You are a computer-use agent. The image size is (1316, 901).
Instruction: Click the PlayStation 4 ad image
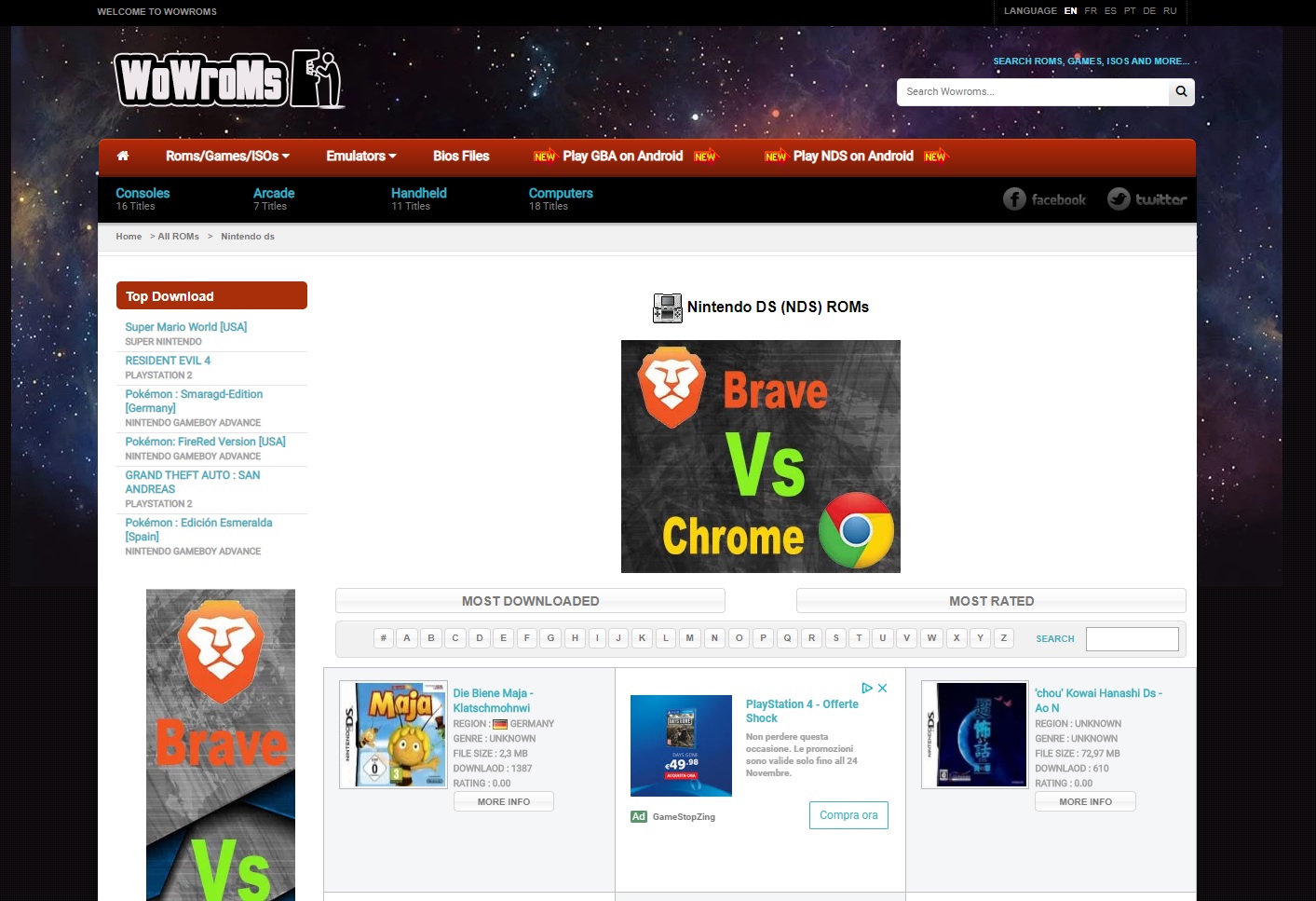tap(681, 745)
